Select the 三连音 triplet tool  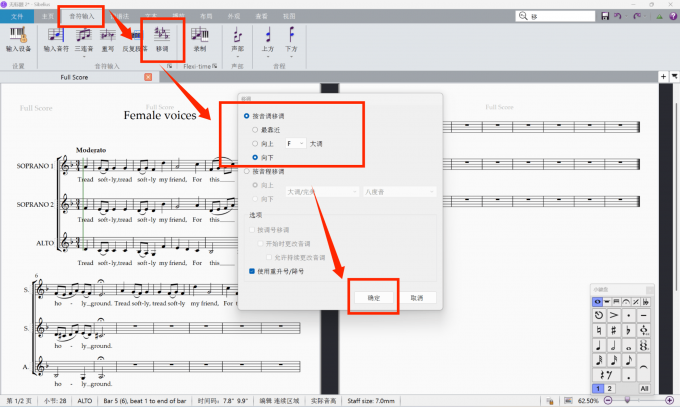pos(84,39)
